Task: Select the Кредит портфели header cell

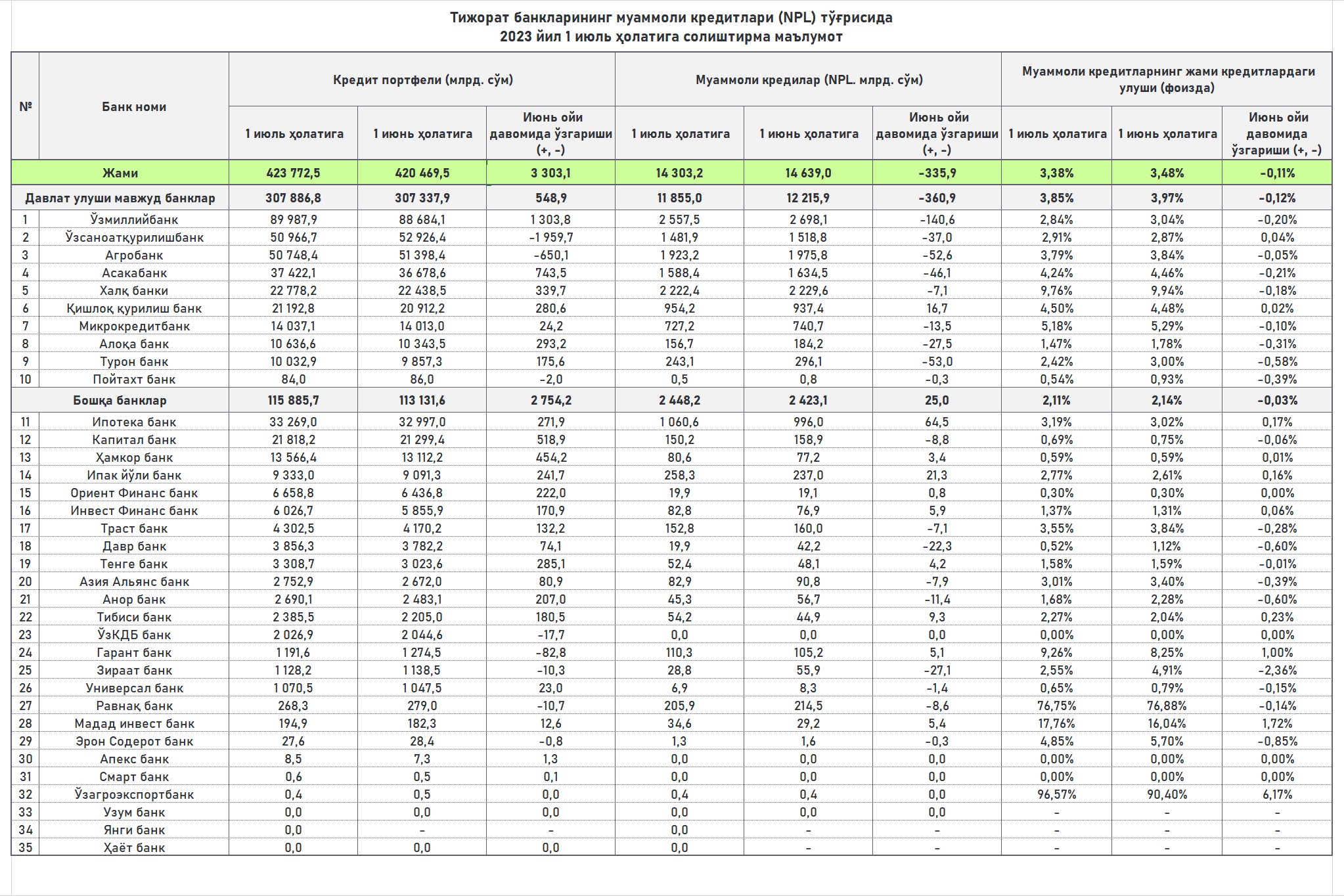Action: point(422,79)
